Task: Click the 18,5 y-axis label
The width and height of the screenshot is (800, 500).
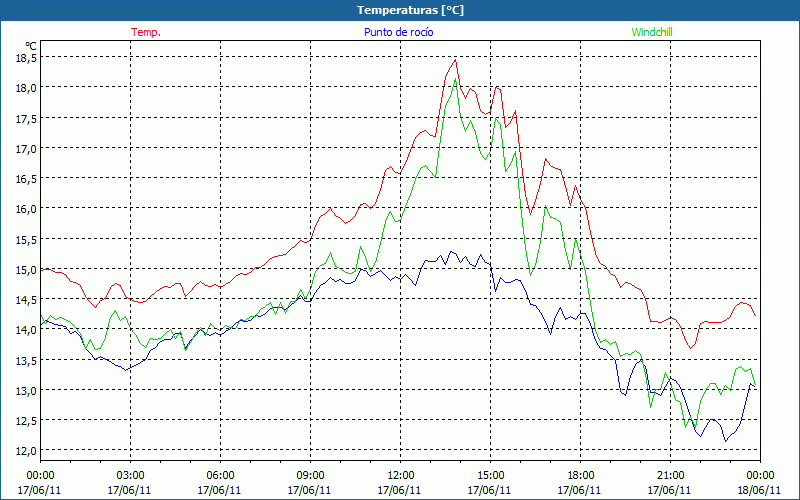Action: pos(26,58)
